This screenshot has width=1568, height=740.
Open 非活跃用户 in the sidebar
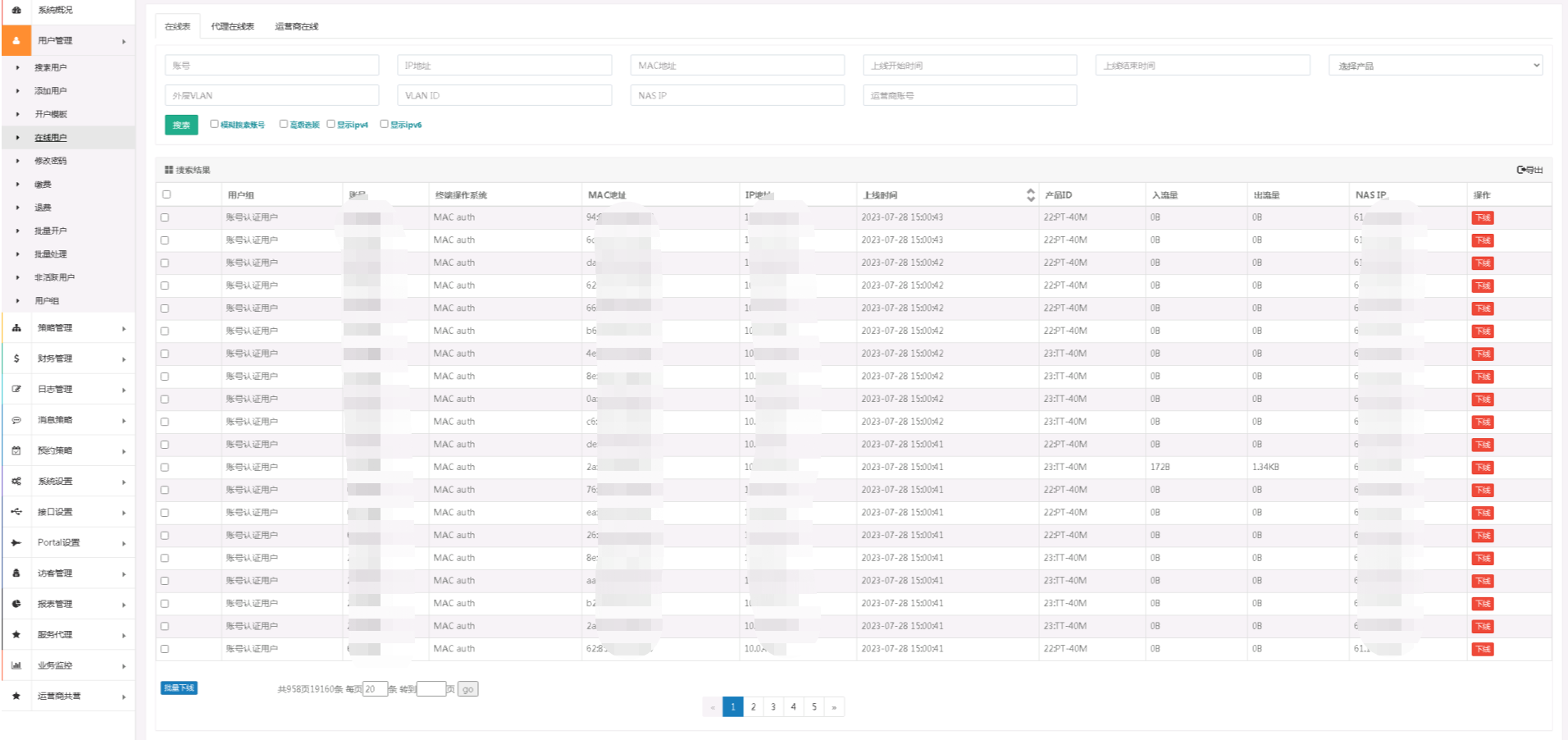coord(55,277)
